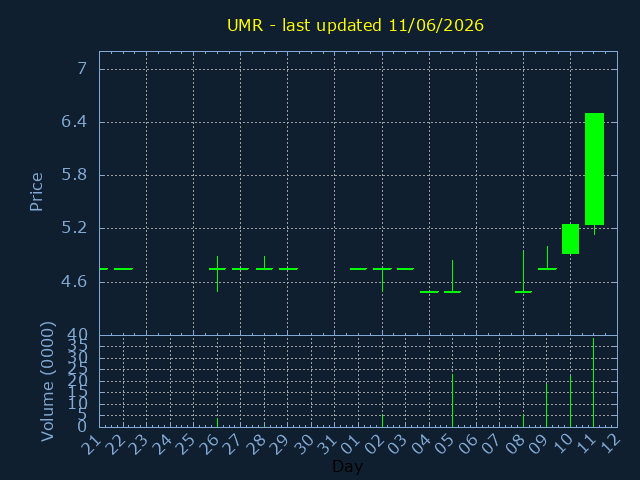
Task: Click the price tick label "4.6"
Action: point(74,282)
